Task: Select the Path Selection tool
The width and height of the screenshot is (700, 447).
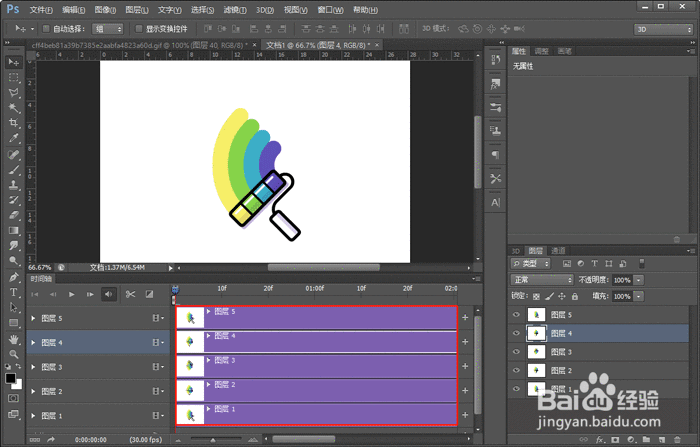Action: click(13, 308)
